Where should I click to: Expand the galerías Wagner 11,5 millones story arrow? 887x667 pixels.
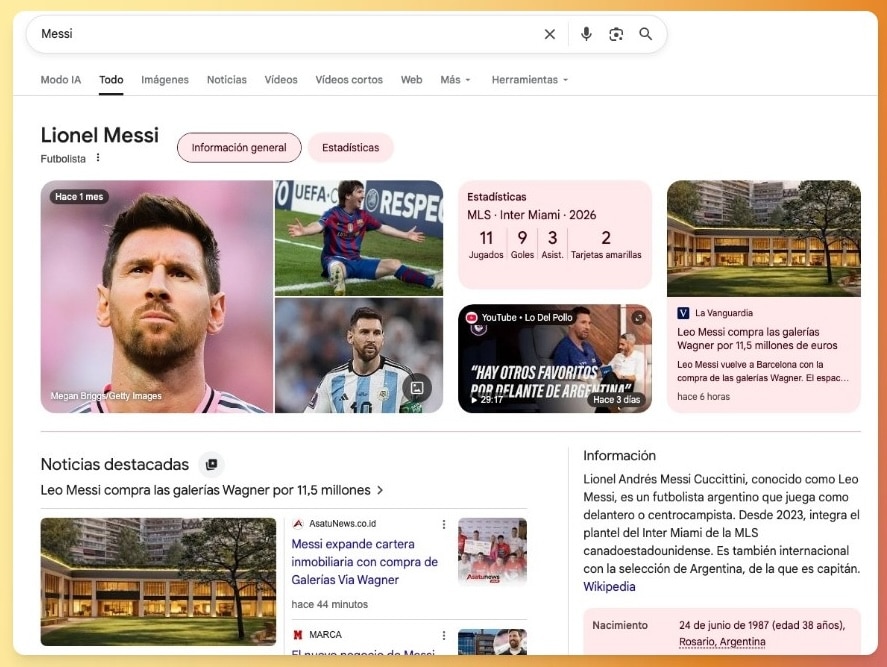380,490
